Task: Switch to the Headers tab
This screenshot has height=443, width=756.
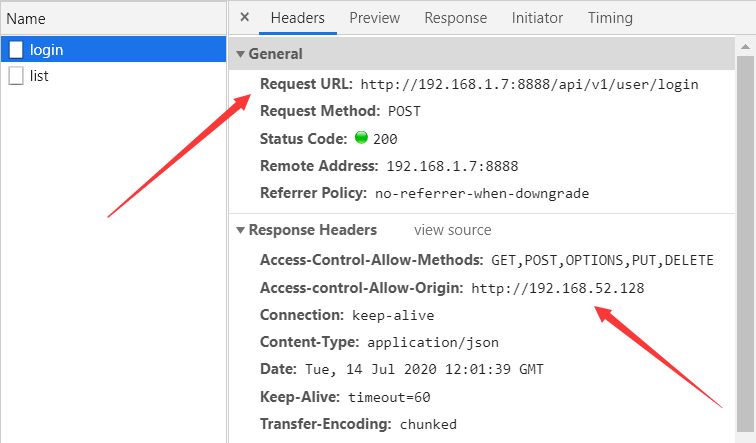Action: click(x=298, y=18)
